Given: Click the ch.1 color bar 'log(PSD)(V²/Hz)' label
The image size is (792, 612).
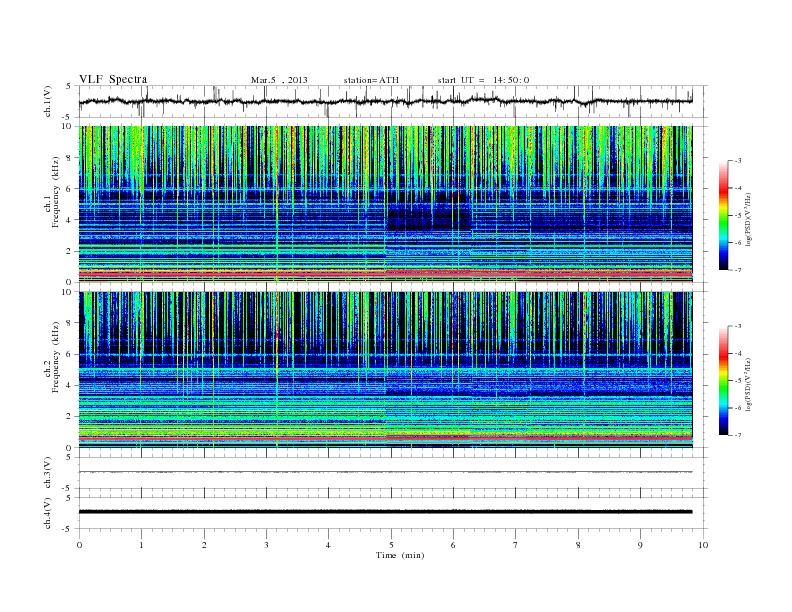Looking at the screenshot, I should (x=748, y=219).
